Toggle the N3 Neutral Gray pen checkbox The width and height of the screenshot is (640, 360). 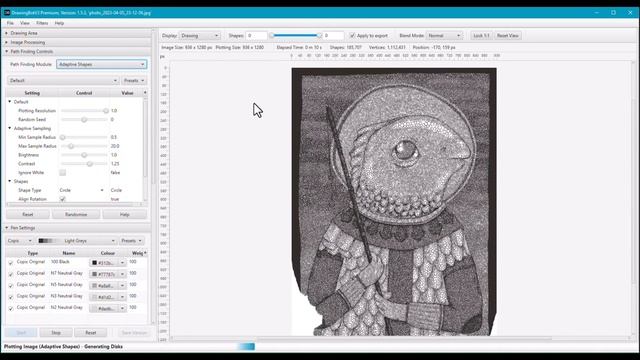(11, 297)
